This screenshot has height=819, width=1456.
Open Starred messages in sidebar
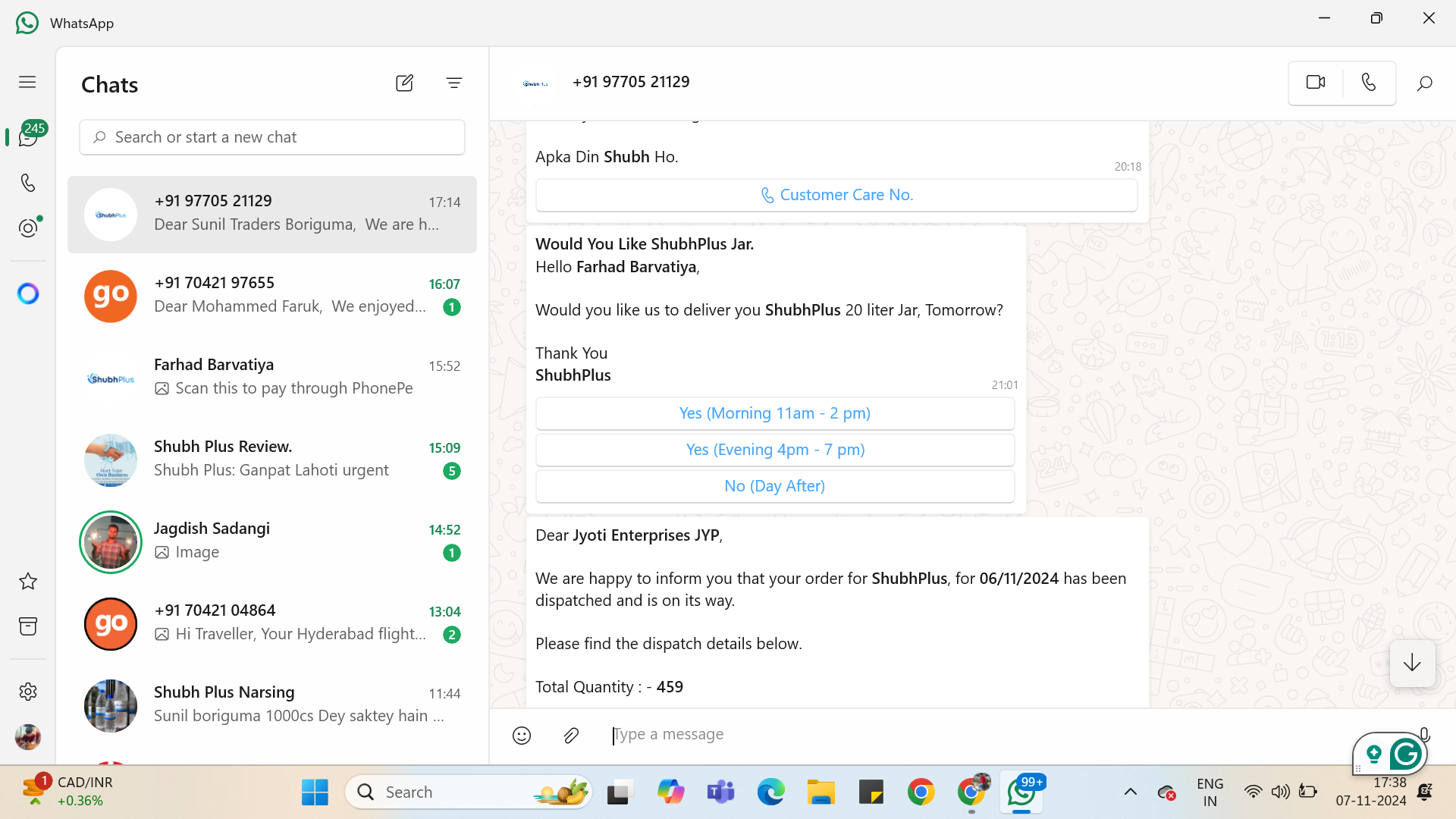pos(28,582)
